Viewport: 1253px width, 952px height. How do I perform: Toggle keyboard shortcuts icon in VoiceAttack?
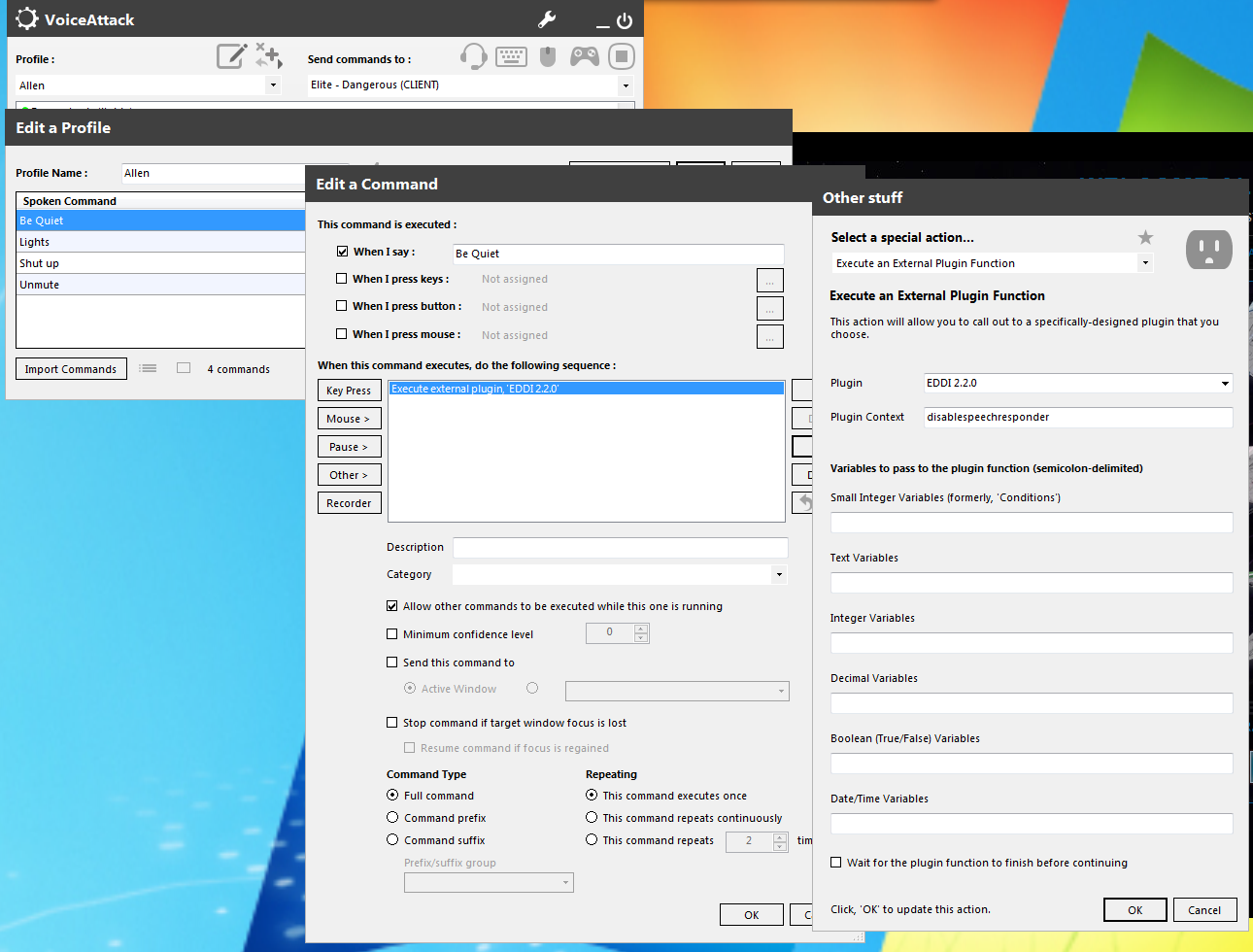511,56
